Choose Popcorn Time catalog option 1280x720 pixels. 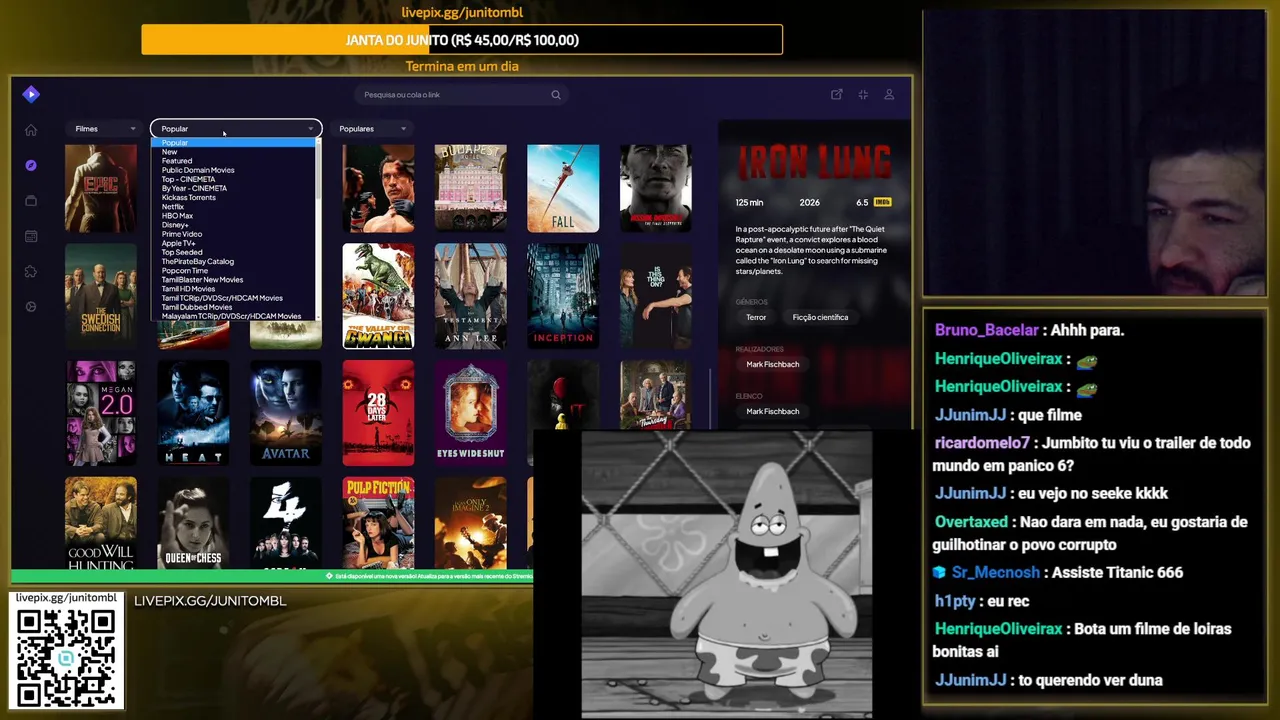pyautogui.click(x=233, y=270)
